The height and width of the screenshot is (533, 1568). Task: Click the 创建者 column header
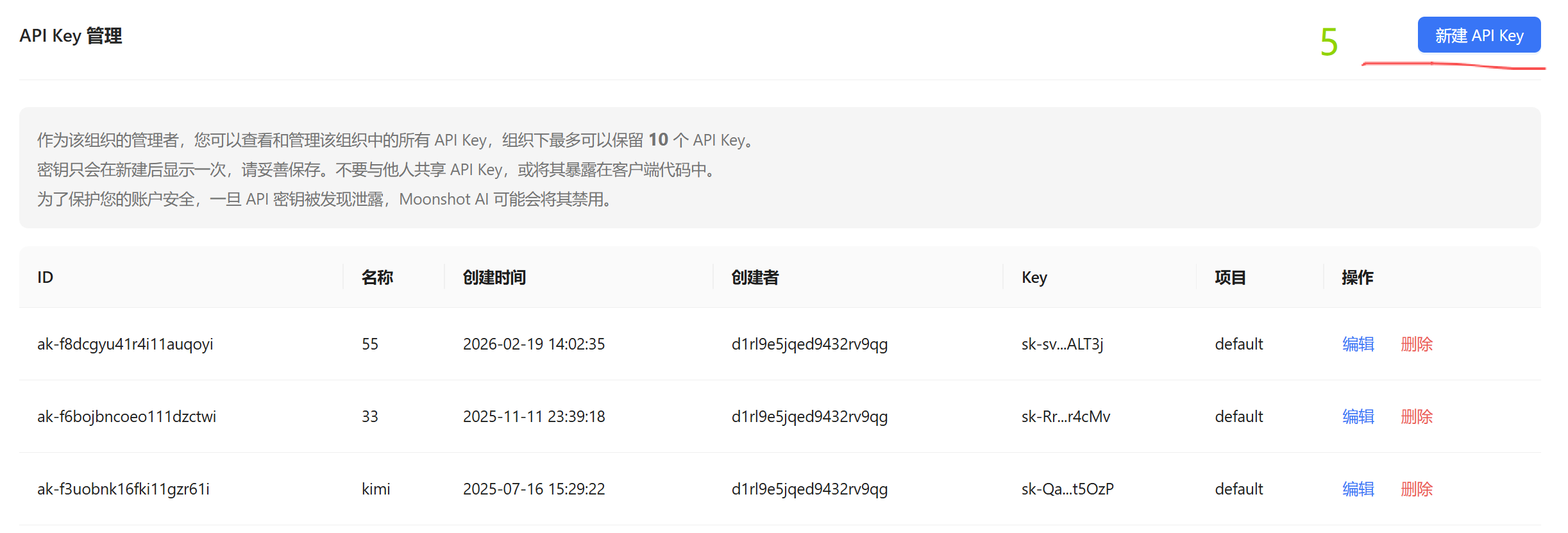coord(755,278)
